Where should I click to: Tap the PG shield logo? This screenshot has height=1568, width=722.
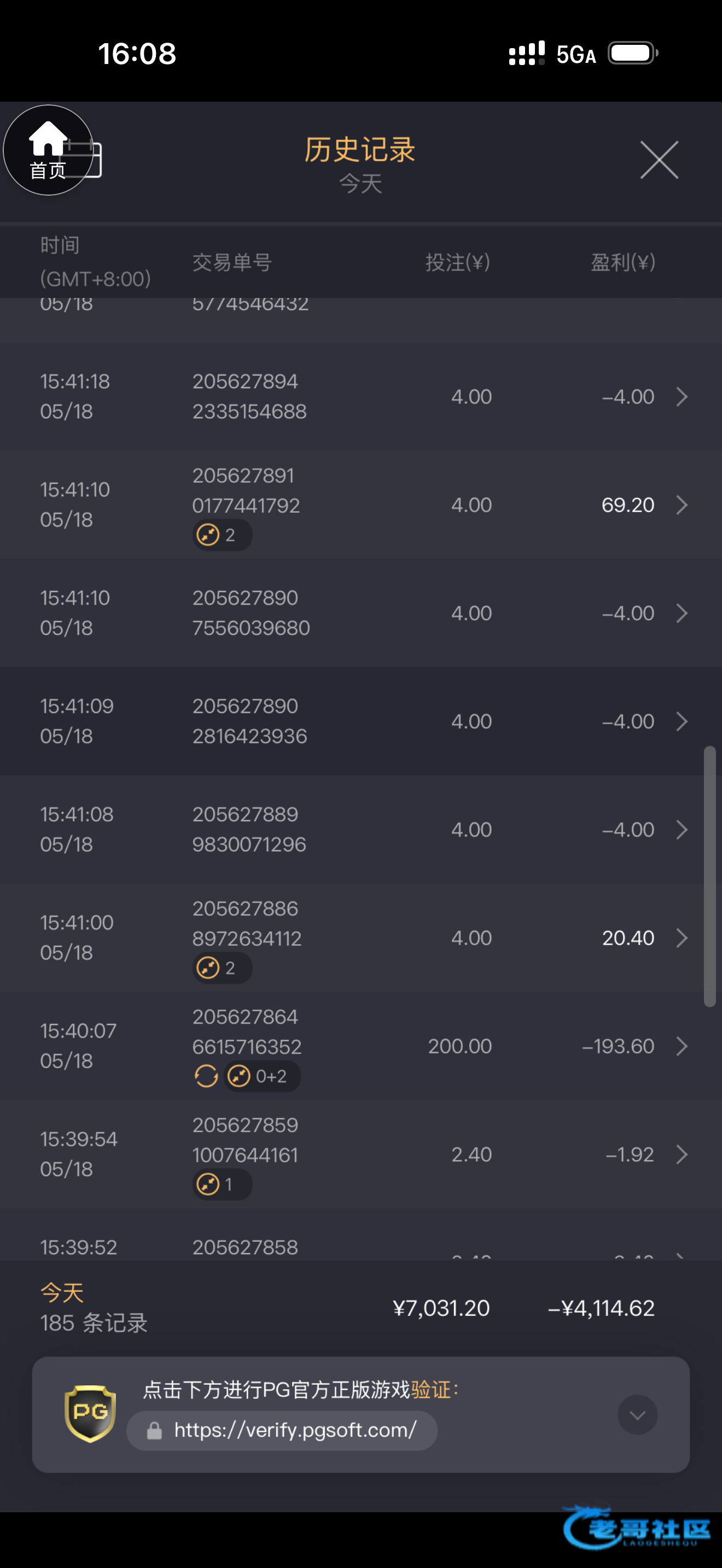[90, 1413]
